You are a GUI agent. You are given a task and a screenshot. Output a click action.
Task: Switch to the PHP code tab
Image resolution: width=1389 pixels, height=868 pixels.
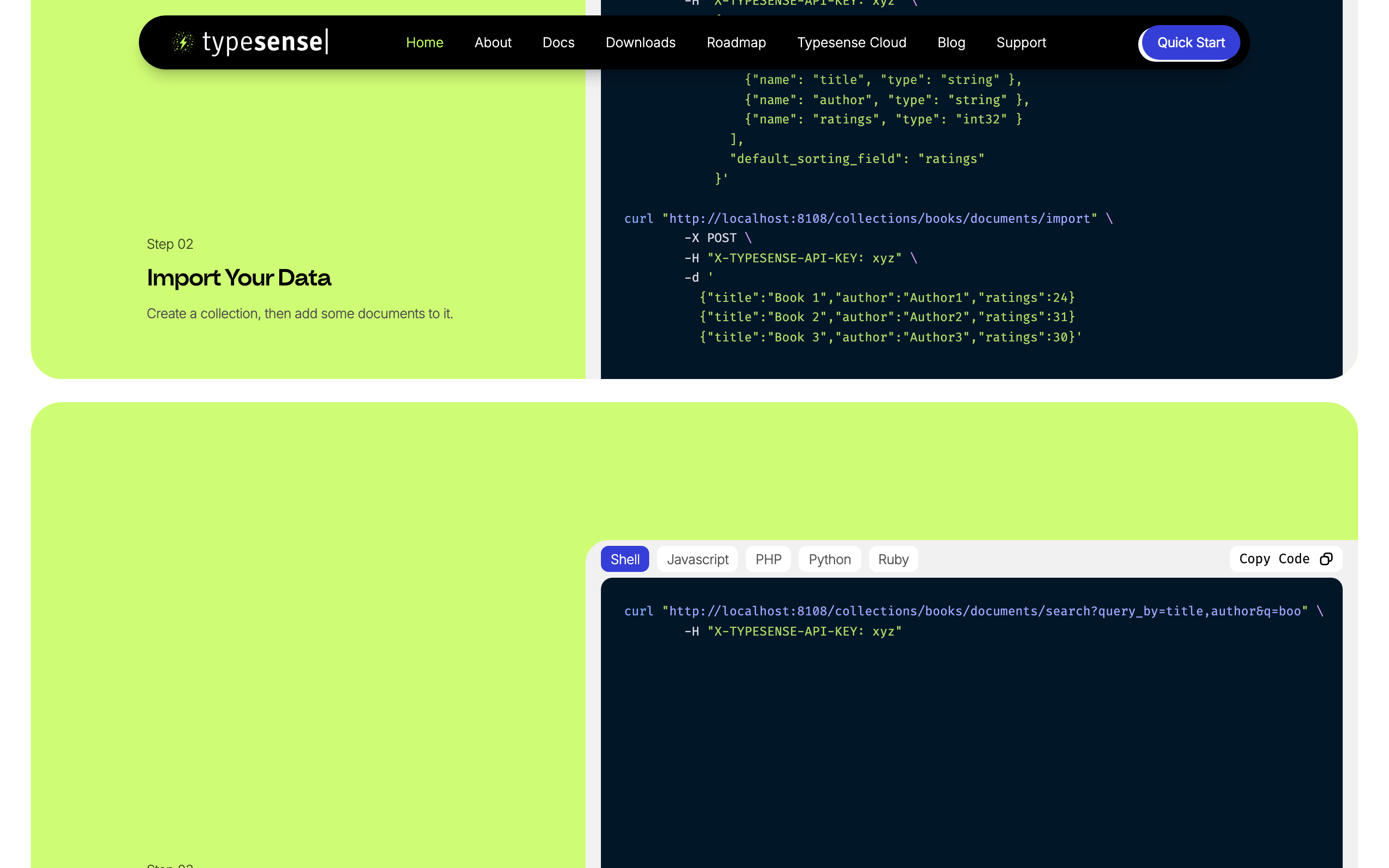click(768, 559)
